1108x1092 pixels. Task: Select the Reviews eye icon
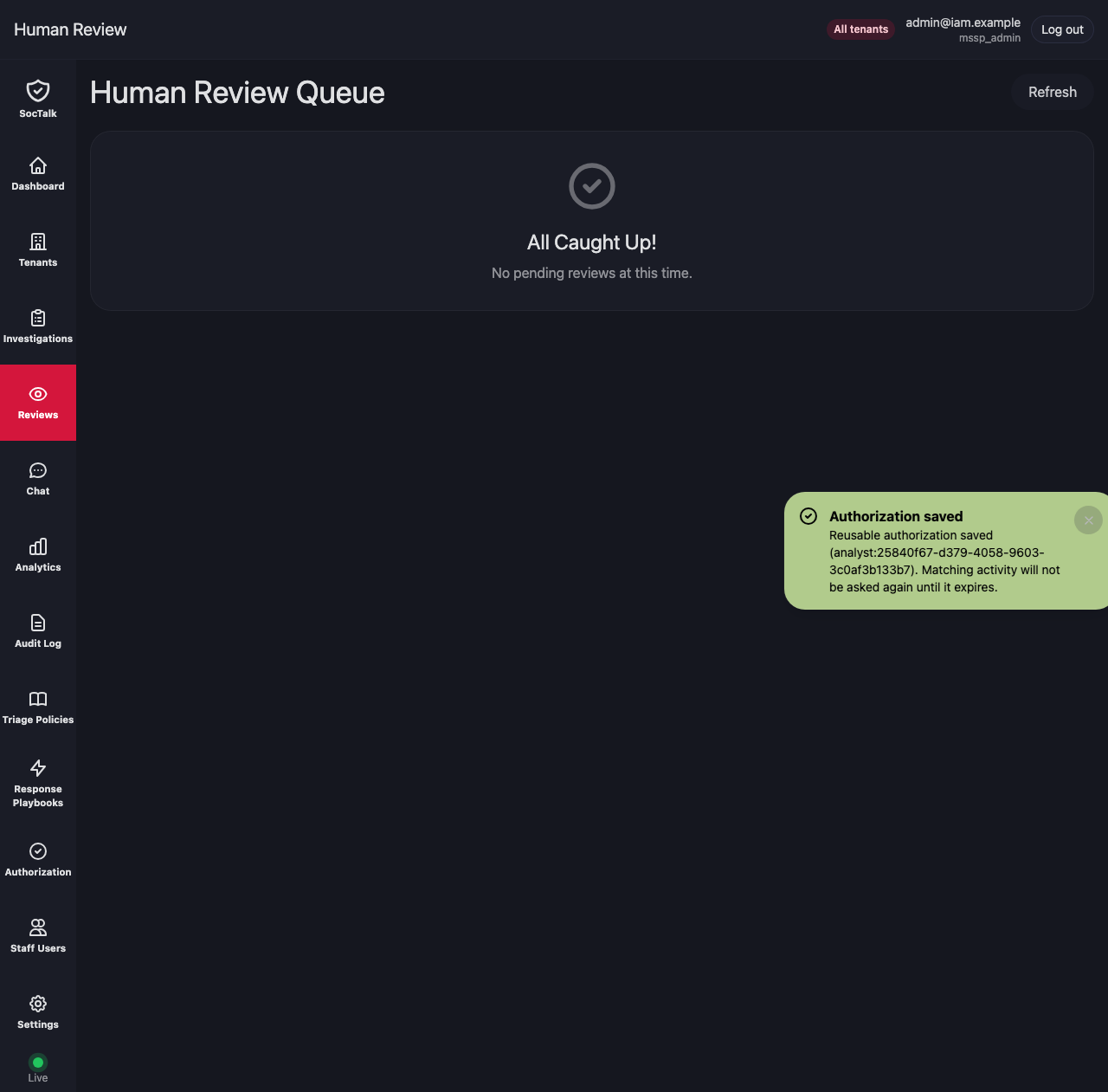point(38,394)
